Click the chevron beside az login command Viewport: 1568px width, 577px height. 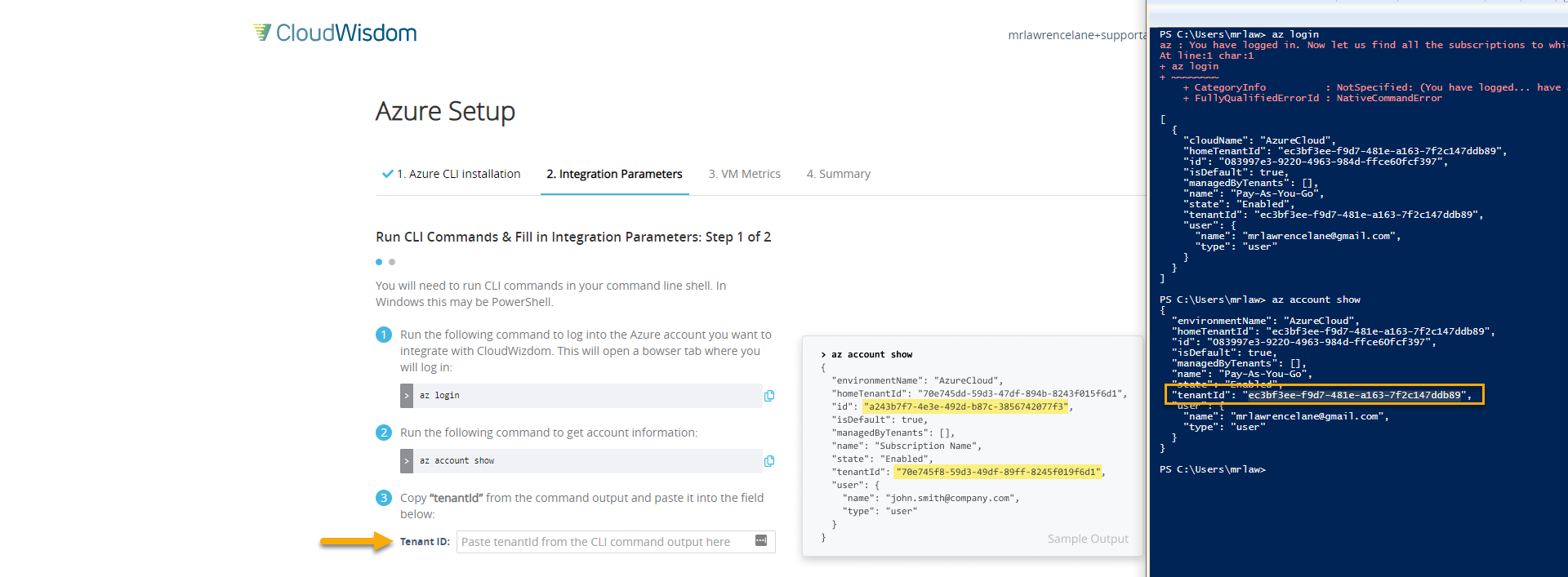pos(407,396)
